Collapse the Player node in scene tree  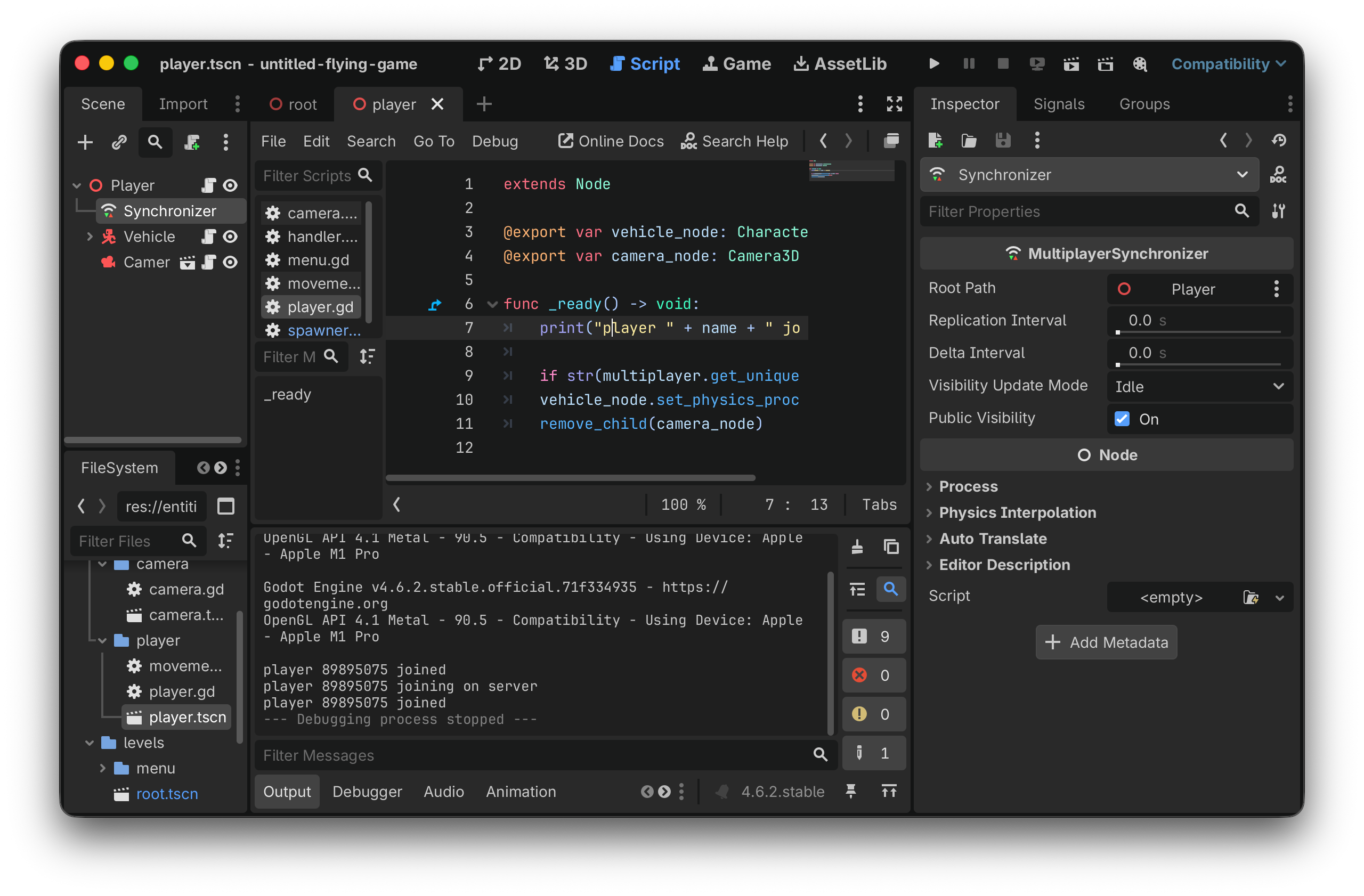pos(77,185)
